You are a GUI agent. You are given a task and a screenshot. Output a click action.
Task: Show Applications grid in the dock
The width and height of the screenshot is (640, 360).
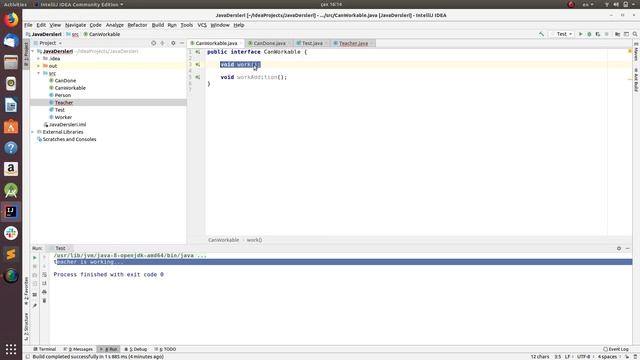click(x=11, y=349)
